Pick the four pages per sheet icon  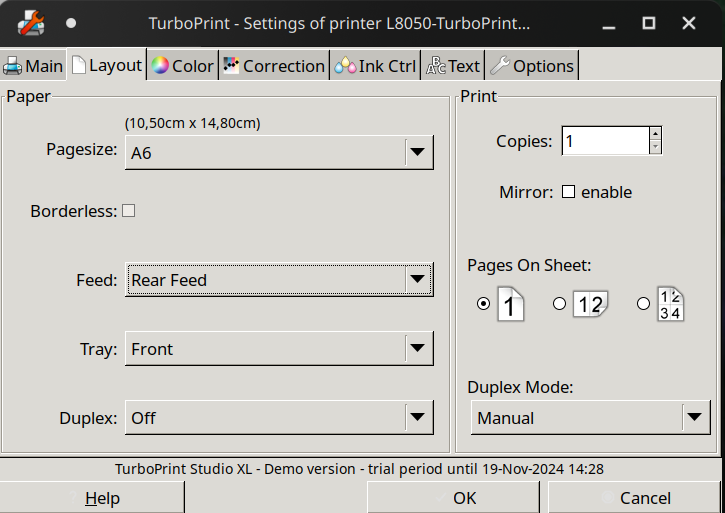coord(670,304)
